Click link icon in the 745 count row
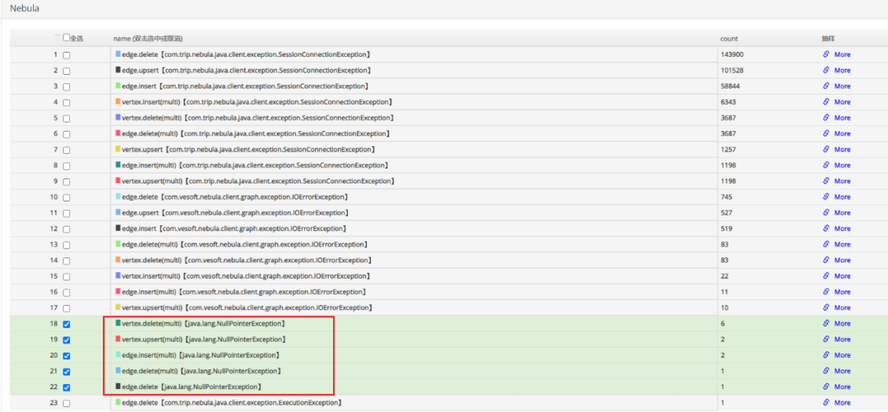The image size is (888, 412). pos(826,197)
